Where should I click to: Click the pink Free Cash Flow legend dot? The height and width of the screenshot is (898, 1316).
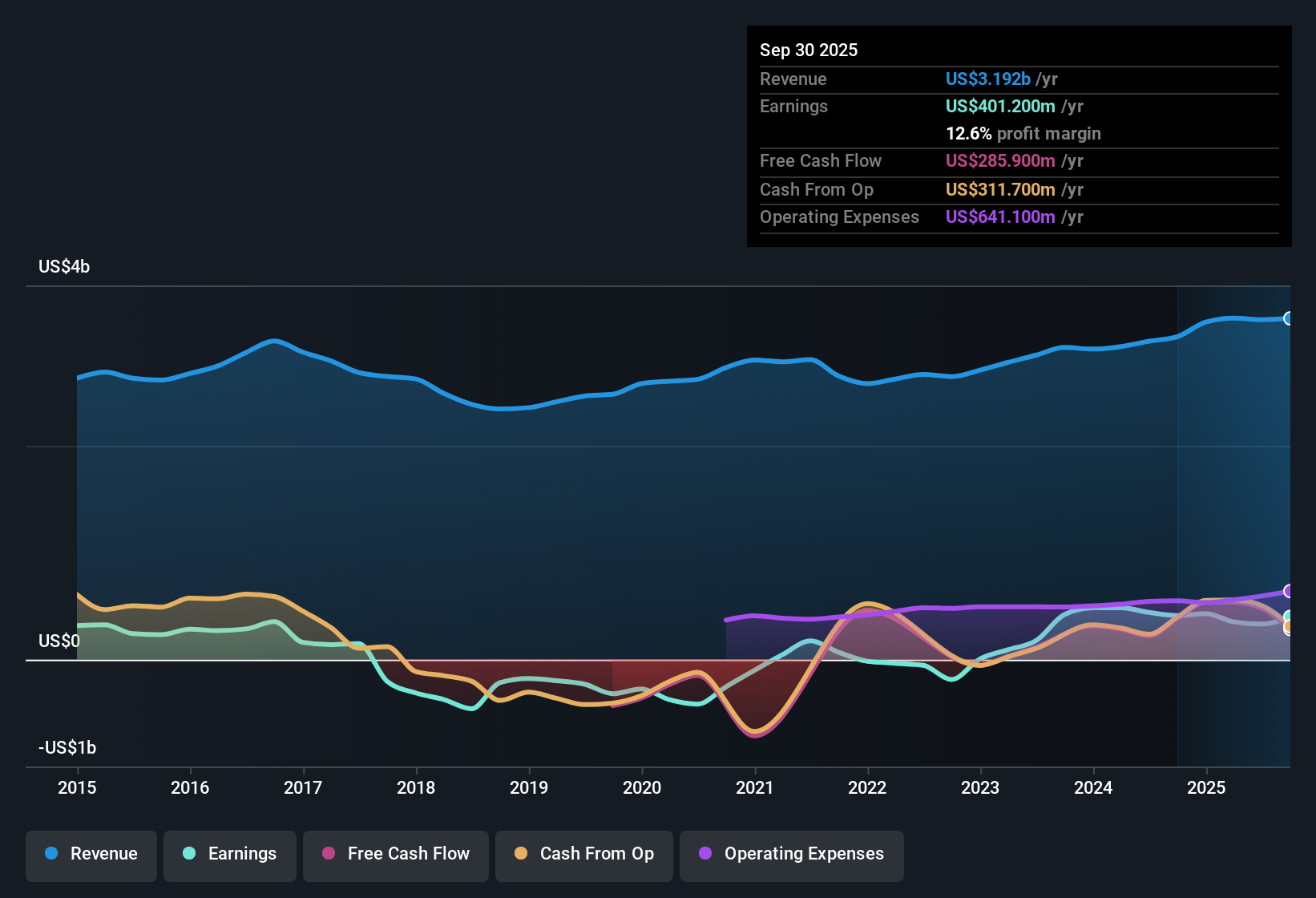point(329,853)
